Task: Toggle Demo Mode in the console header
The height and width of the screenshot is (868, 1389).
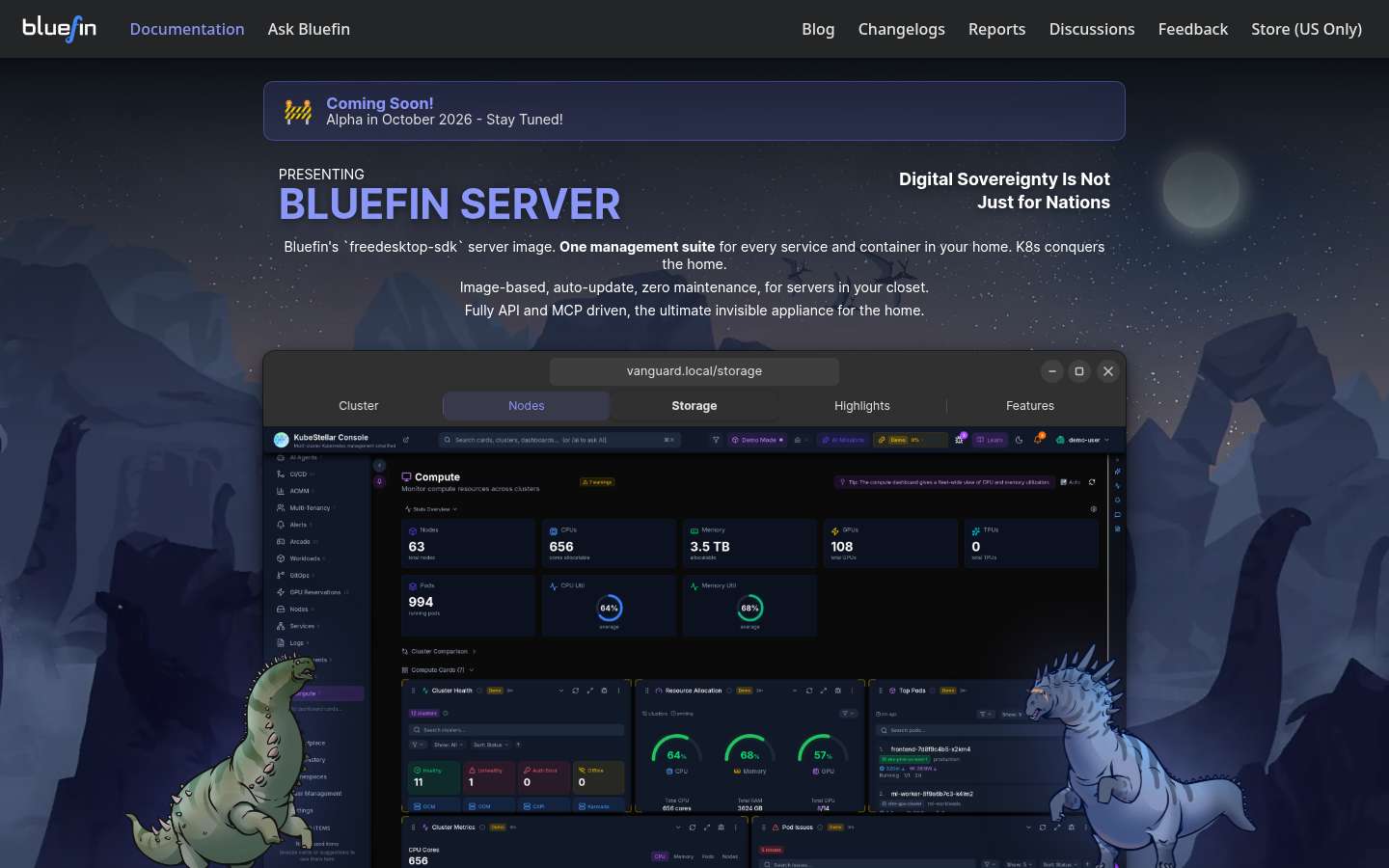Action: pos(757,440)
